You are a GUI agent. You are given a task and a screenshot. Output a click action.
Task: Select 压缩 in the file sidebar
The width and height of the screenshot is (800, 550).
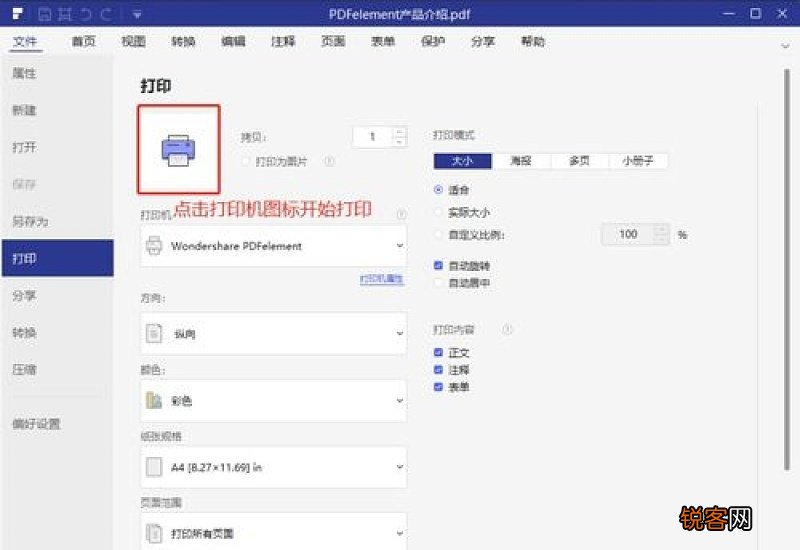[58, 369]
